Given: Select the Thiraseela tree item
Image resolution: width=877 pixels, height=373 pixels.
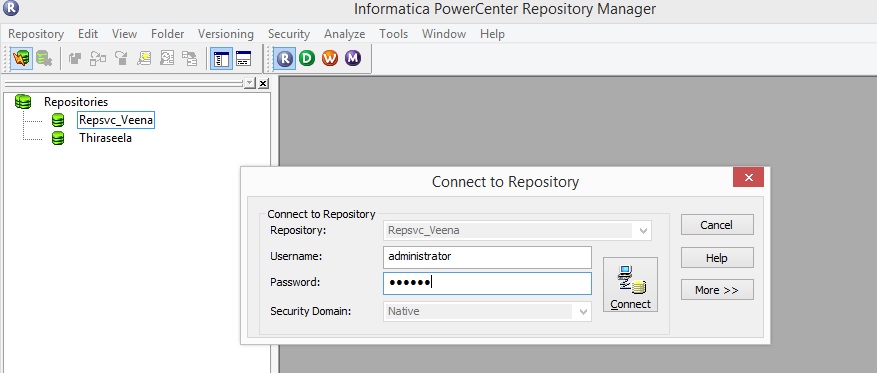Looking at the screenshot, I should pyautogui.click(x=105, y=138).
